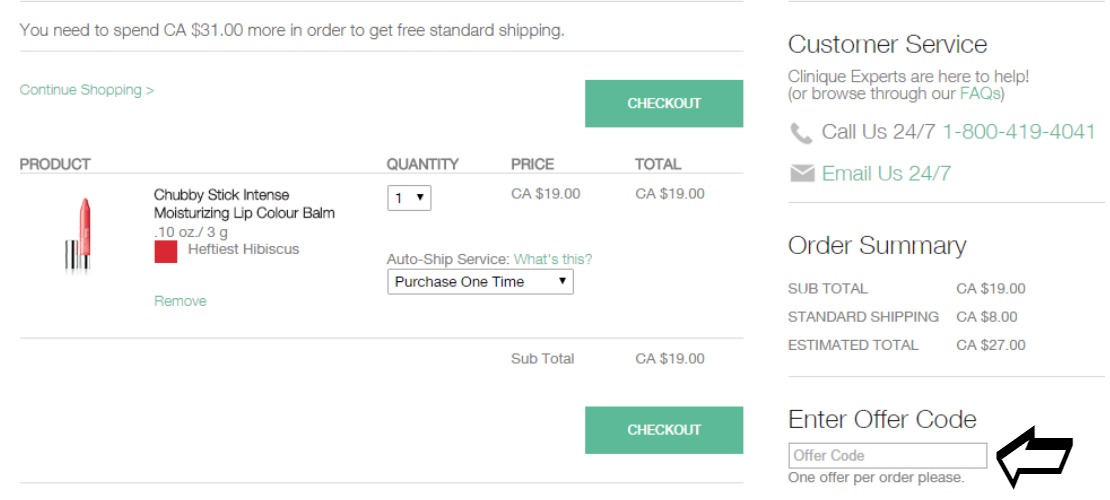Open the Chubby Stick Intense product title
This screenshot has width=1110, height=500.
[x=244, y=204]
